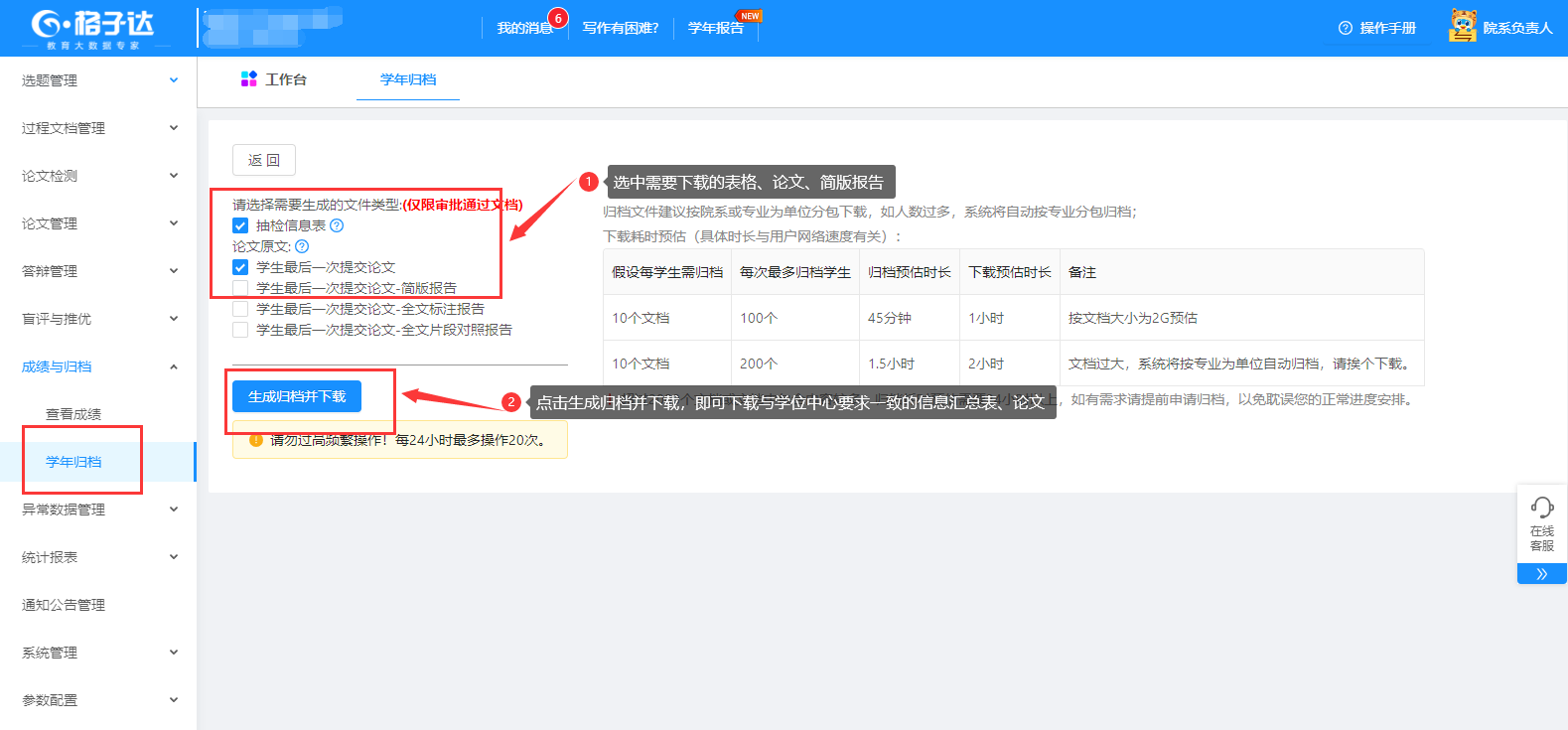Switch to the 学年归档 tab
Image resolution: width=1568 pixels, height=730 pixels.
tap(408, 79)
